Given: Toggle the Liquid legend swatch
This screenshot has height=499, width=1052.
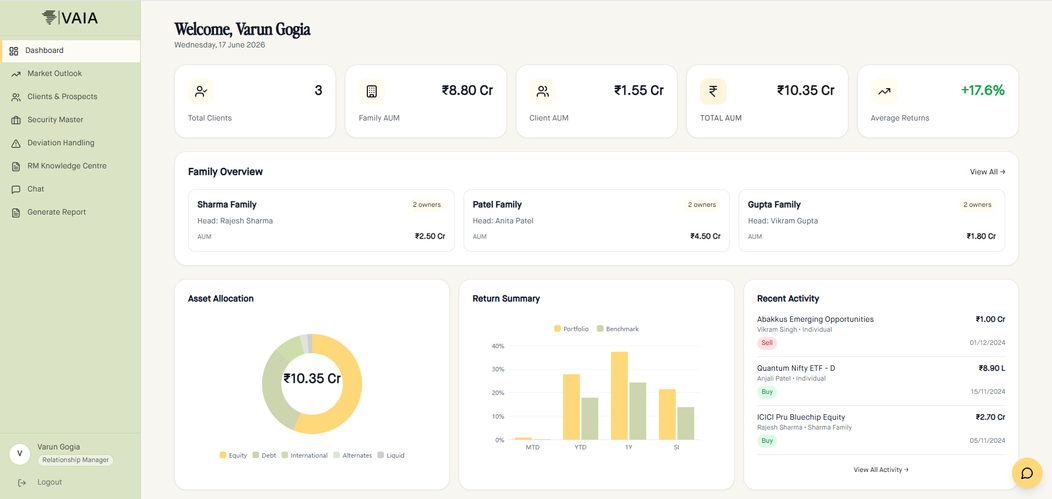Looking at the screenshot, I should [380, 455].
